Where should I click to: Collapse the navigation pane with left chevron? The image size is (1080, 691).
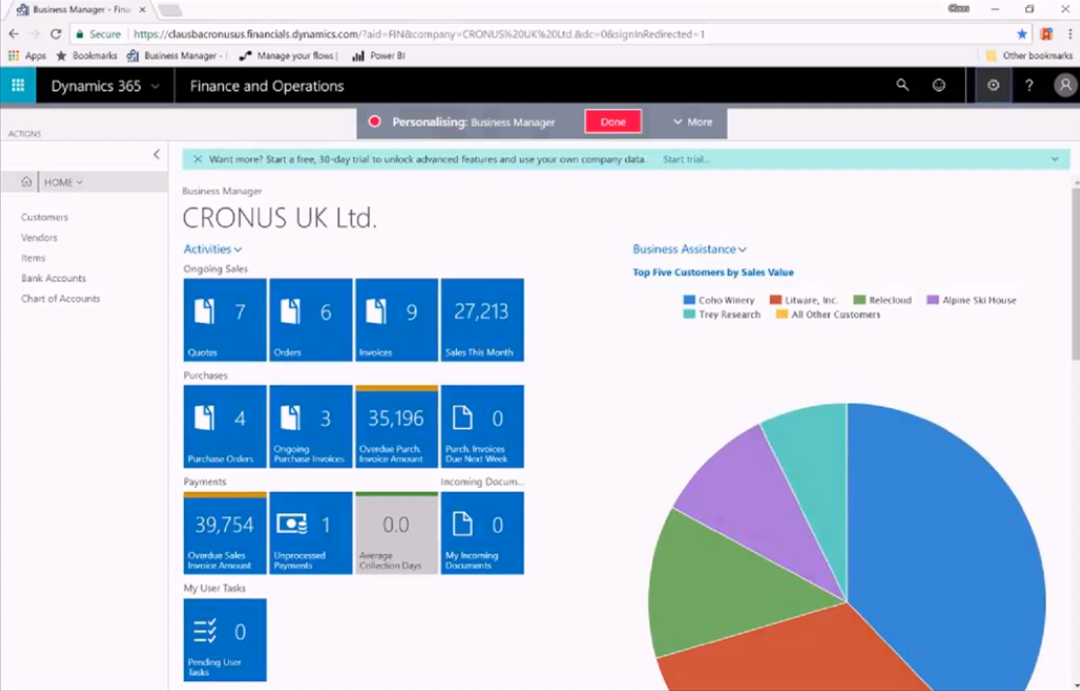[x=156, y=154]
